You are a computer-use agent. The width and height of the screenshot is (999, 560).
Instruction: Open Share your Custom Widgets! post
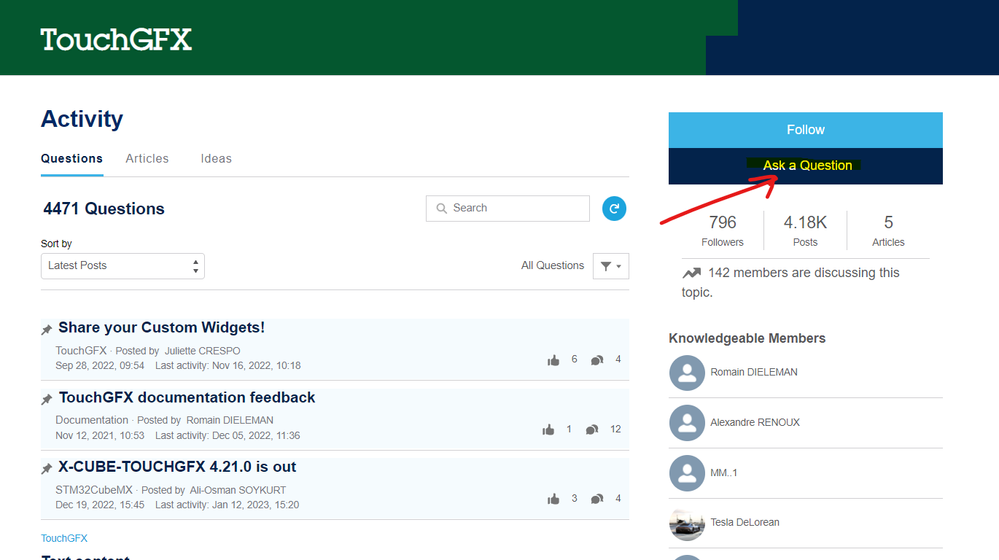pos(161,327)
